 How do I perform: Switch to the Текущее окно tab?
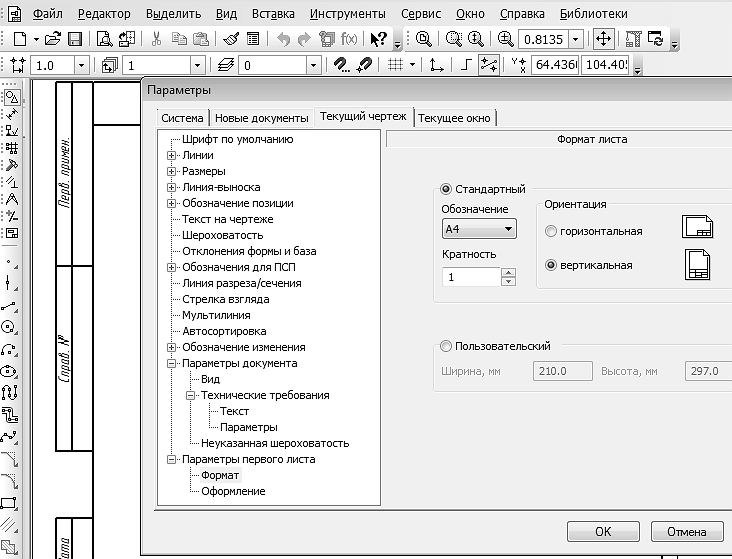tap(454, 118)
